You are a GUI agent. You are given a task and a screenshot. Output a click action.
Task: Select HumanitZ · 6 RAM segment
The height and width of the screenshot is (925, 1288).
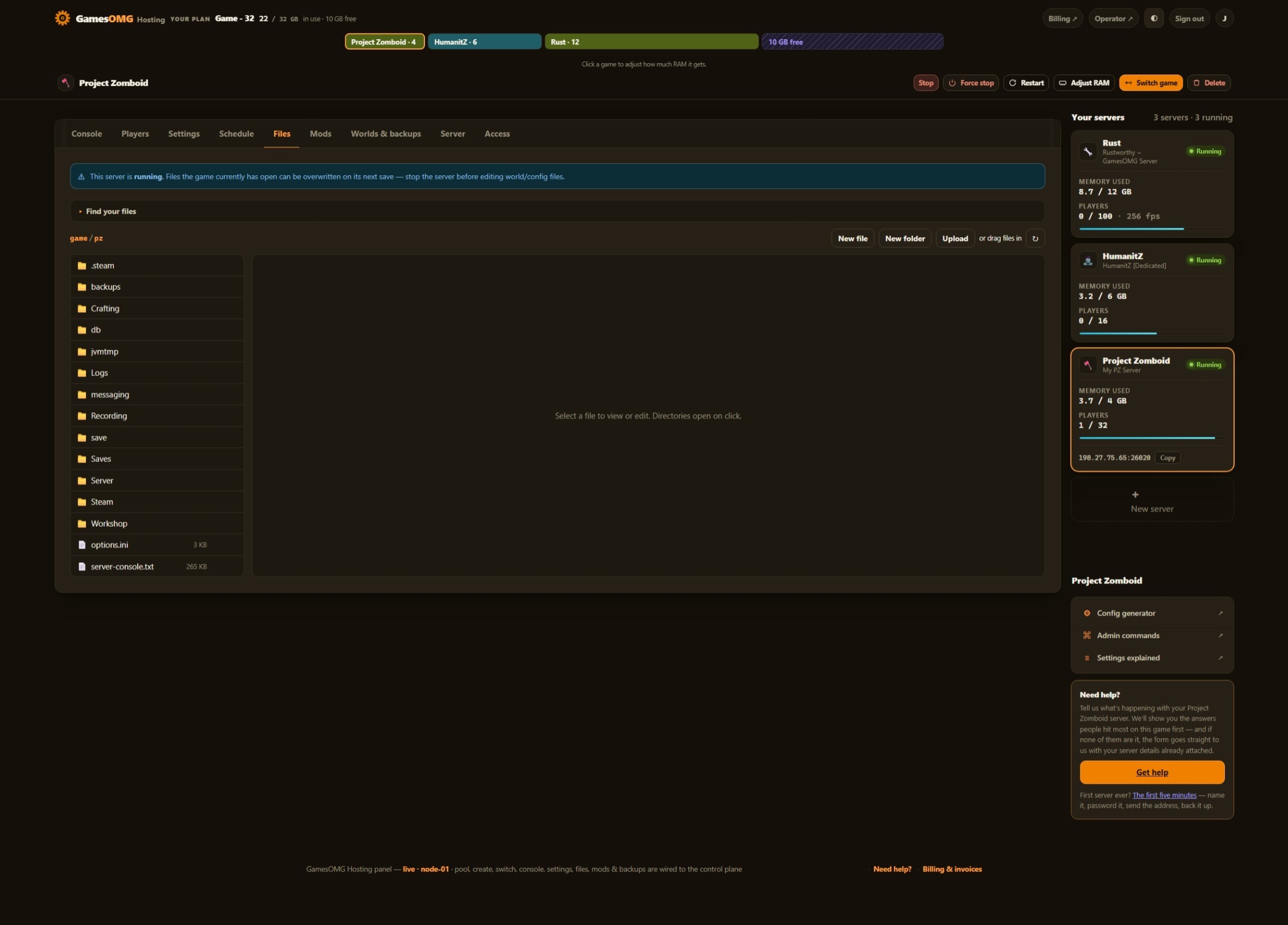point(485,42)
